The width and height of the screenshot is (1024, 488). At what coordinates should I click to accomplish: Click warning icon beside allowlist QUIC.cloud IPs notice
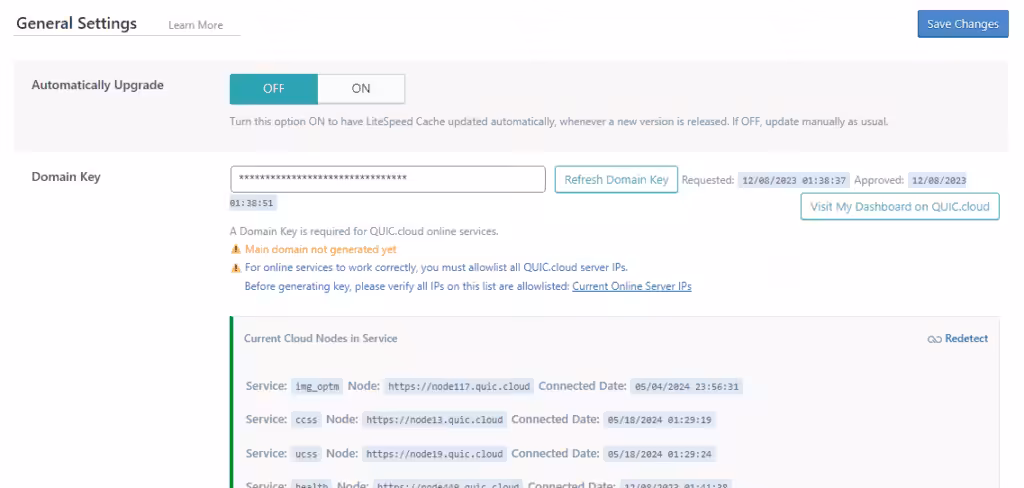[x=236, y=268]
